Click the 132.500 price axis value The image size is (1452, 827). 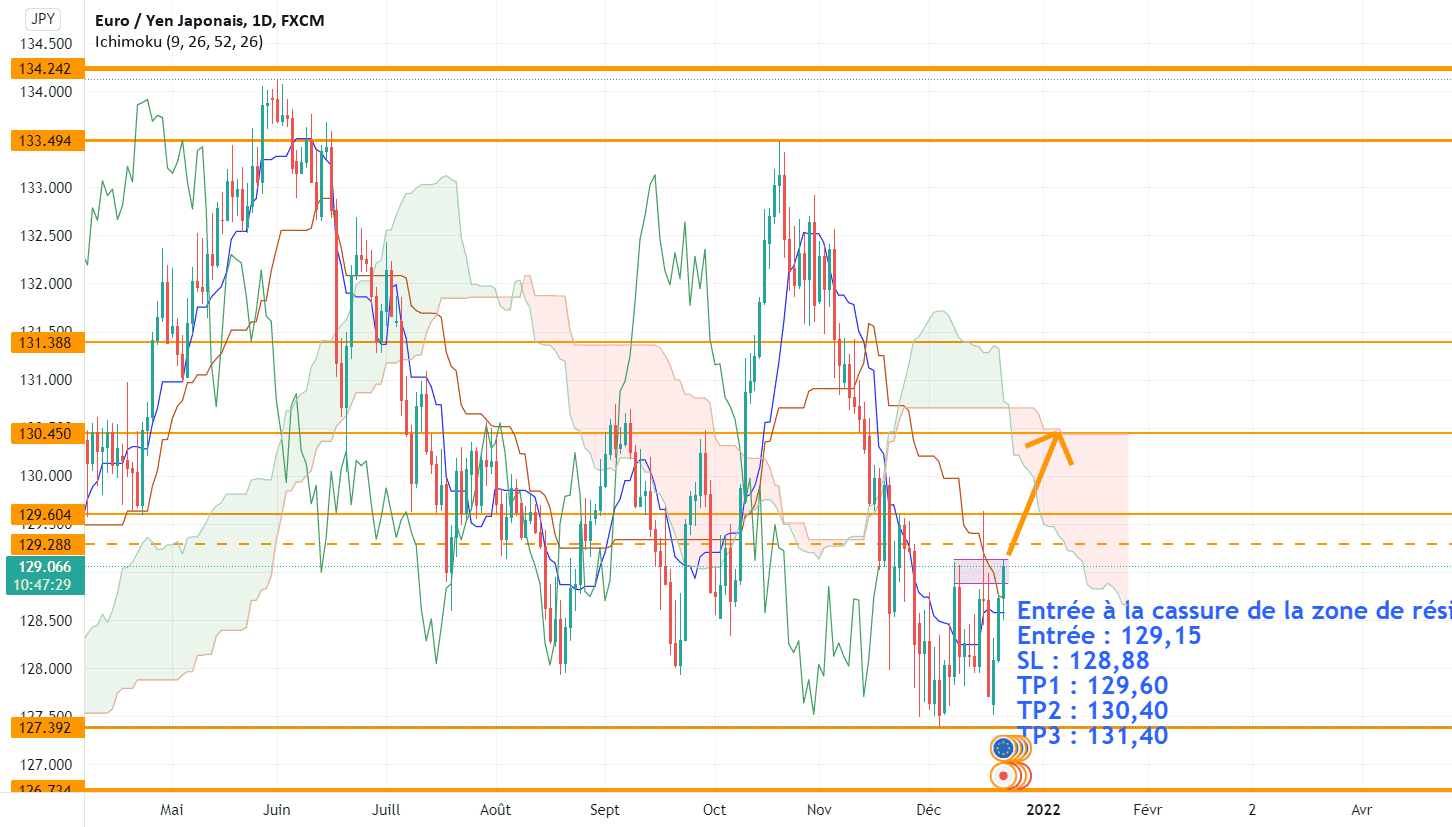tap(46, 236)
